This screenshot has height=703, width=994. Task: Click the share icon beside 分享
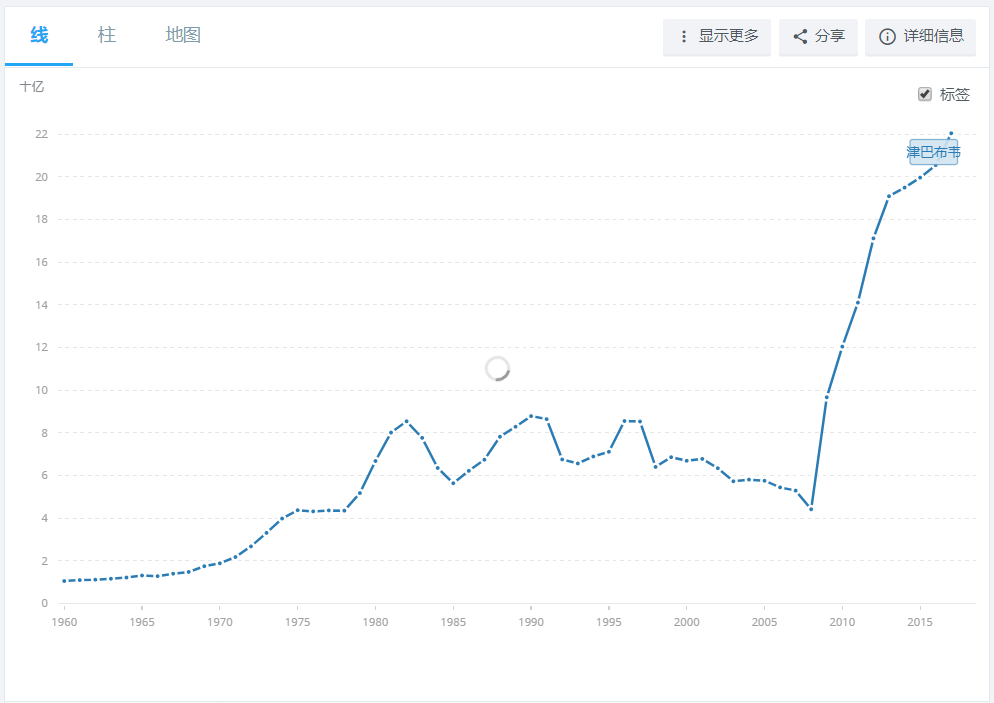click(x=800, y=37)
